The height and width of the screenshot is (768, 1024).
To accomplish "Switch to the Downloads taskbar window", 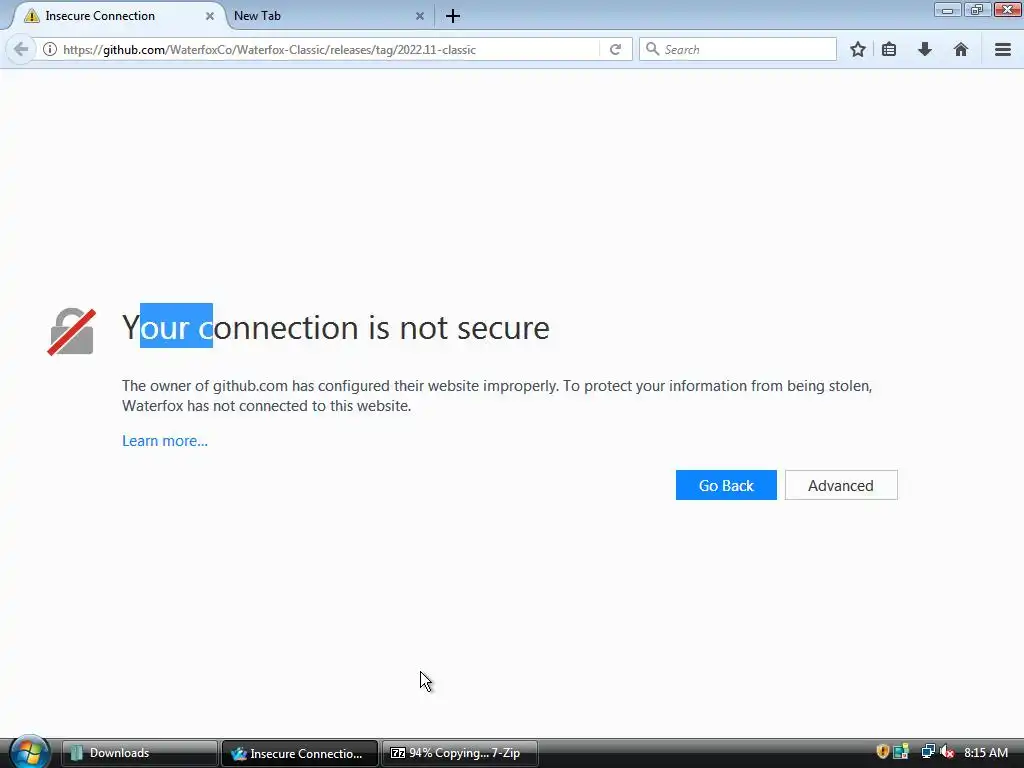I will click(x=140, y=753).
